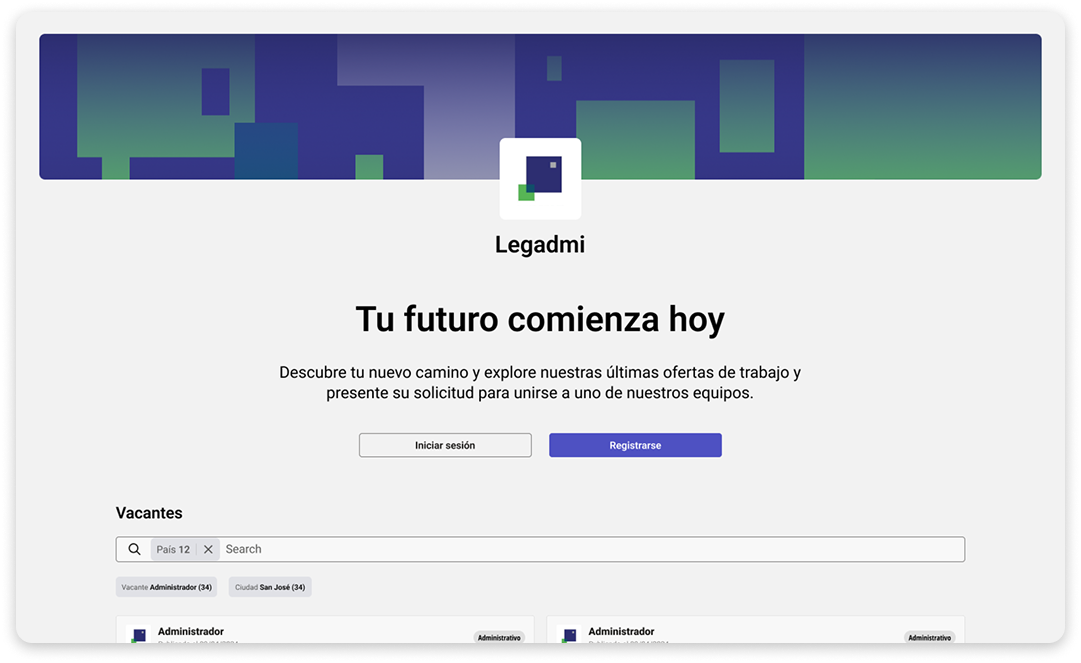Screen dimensions: 1081x663
Task: Click into the Search vacancies field
Action: click(x=590, y=549)
